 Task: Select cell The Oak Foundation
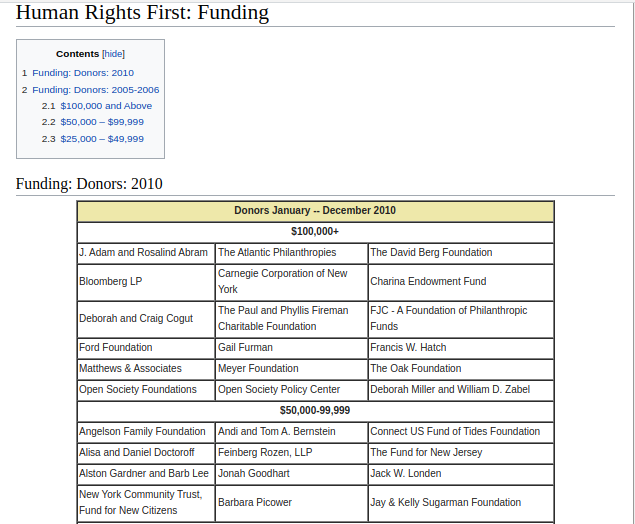(461, 369)
